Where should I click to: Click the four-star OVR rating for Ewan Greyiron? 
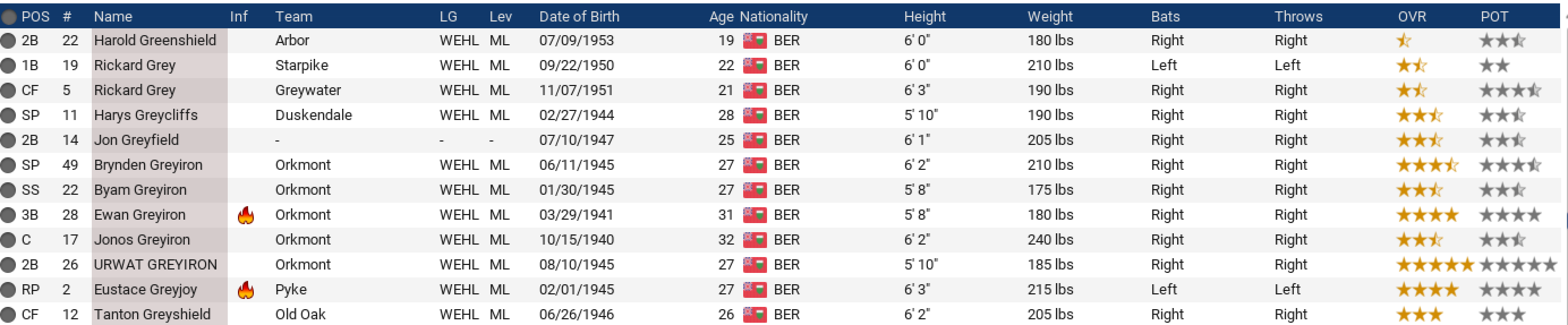tap(1427, 216)
